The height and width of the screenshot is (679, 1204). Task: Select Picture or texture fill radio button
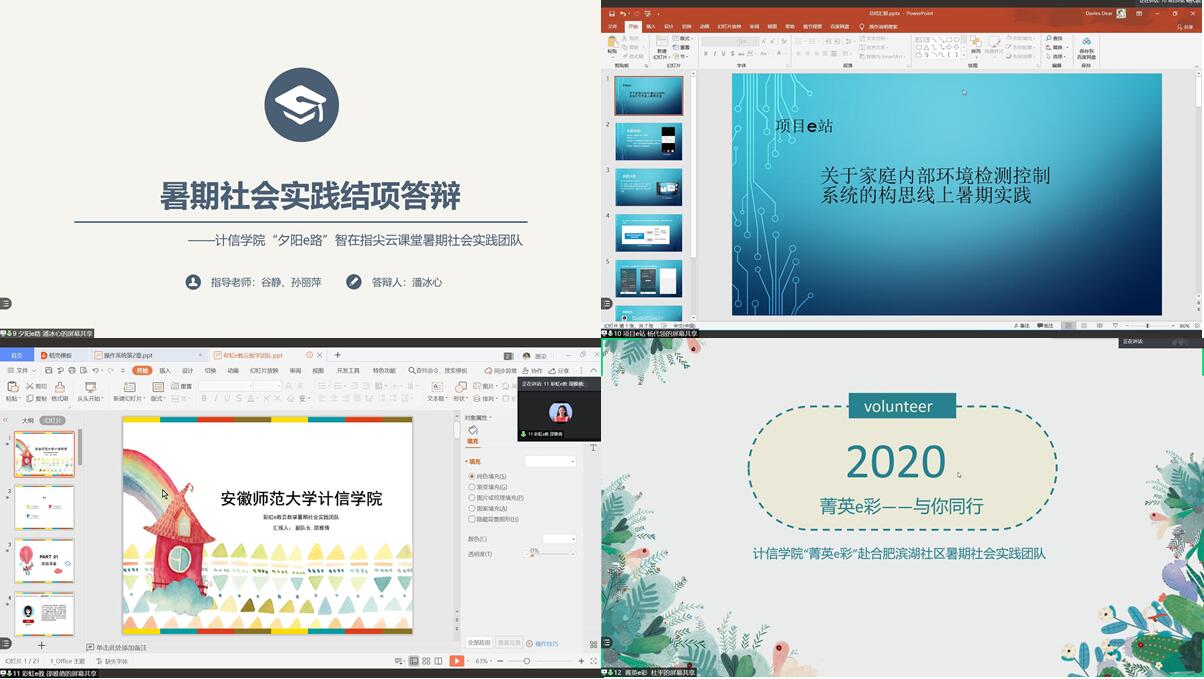point(472,497)
